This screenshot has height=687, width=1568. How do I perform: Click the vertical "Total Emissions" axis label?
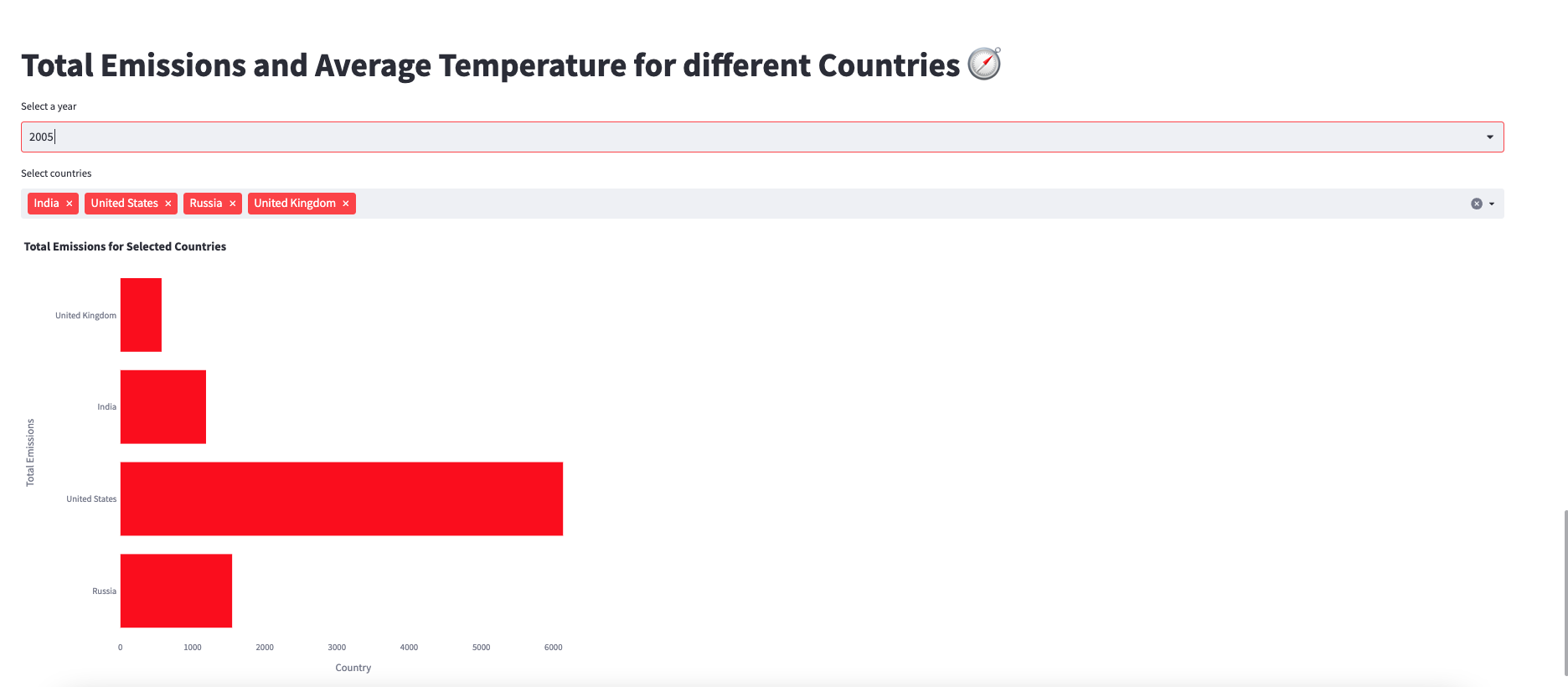[30, 452]
